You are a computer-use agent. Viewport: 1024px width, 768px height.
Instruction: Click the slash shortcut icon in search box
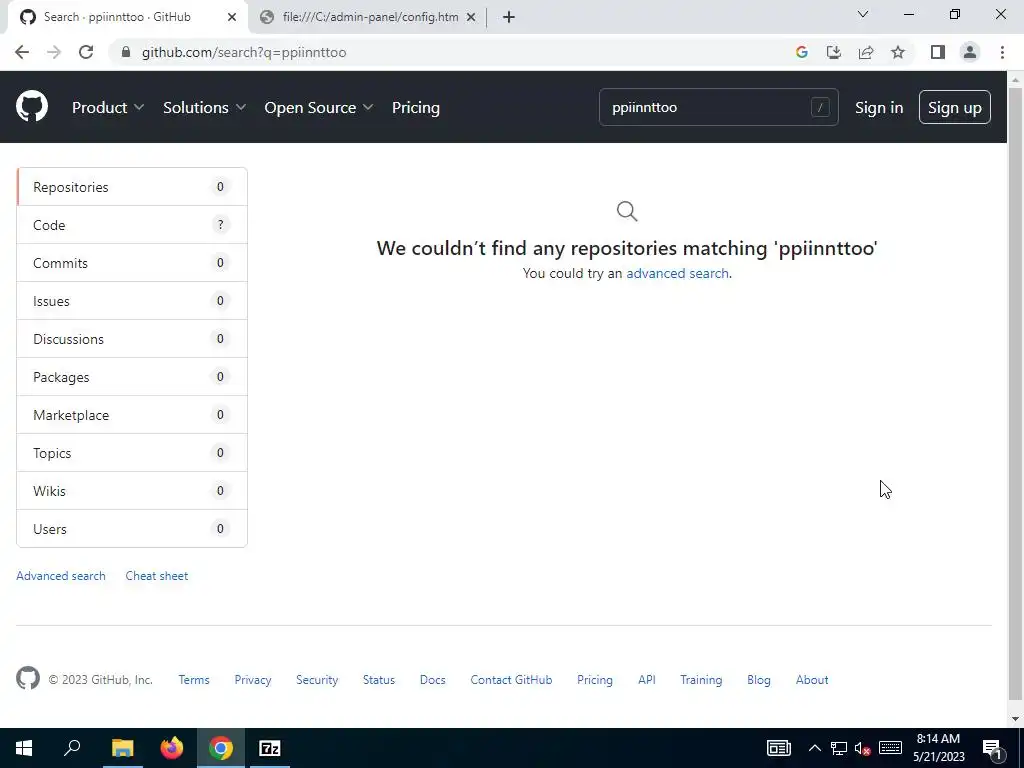click(820, 107)
